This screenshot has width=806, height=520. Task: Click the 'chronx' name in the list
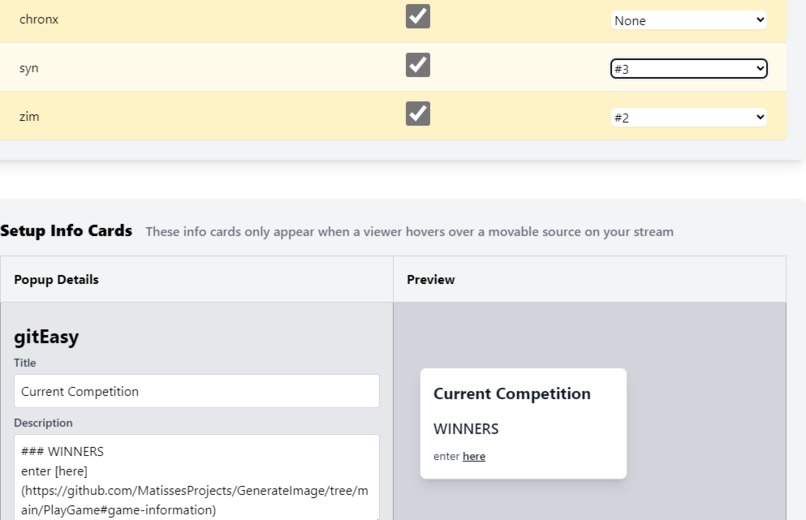[39, 20]
